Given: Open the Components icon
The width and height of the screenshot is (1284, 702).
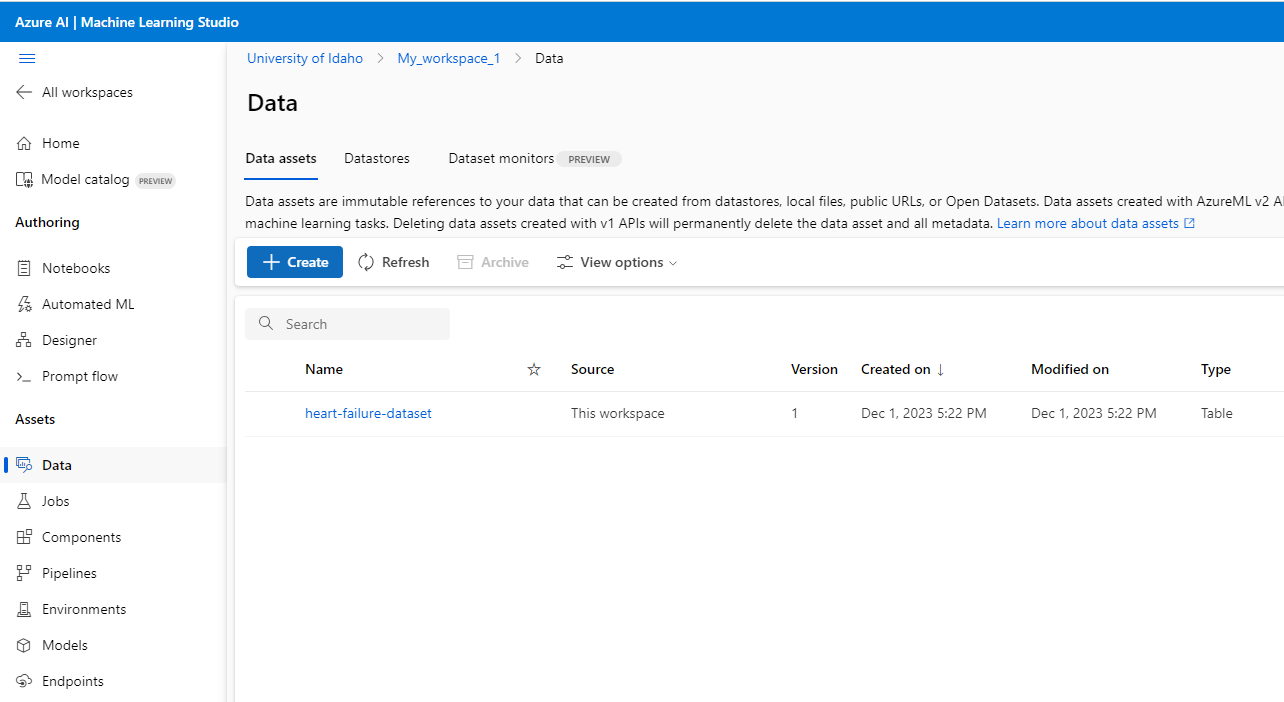Looking at the screenshot, I should [24, 537].
